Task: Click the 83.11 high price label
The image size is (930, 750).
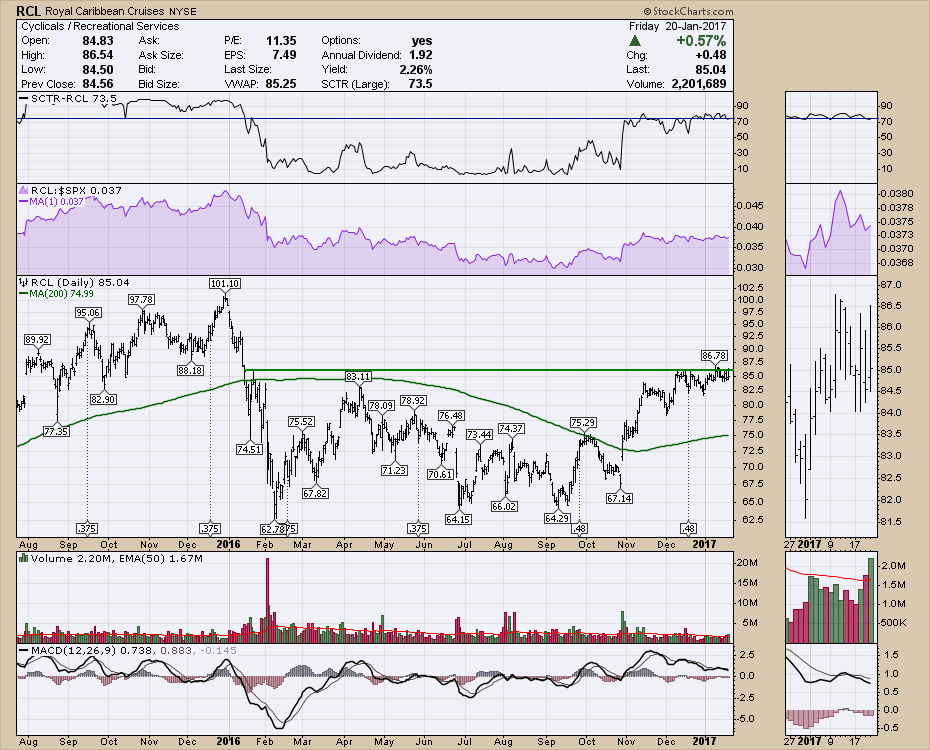Action: (359, 376)
